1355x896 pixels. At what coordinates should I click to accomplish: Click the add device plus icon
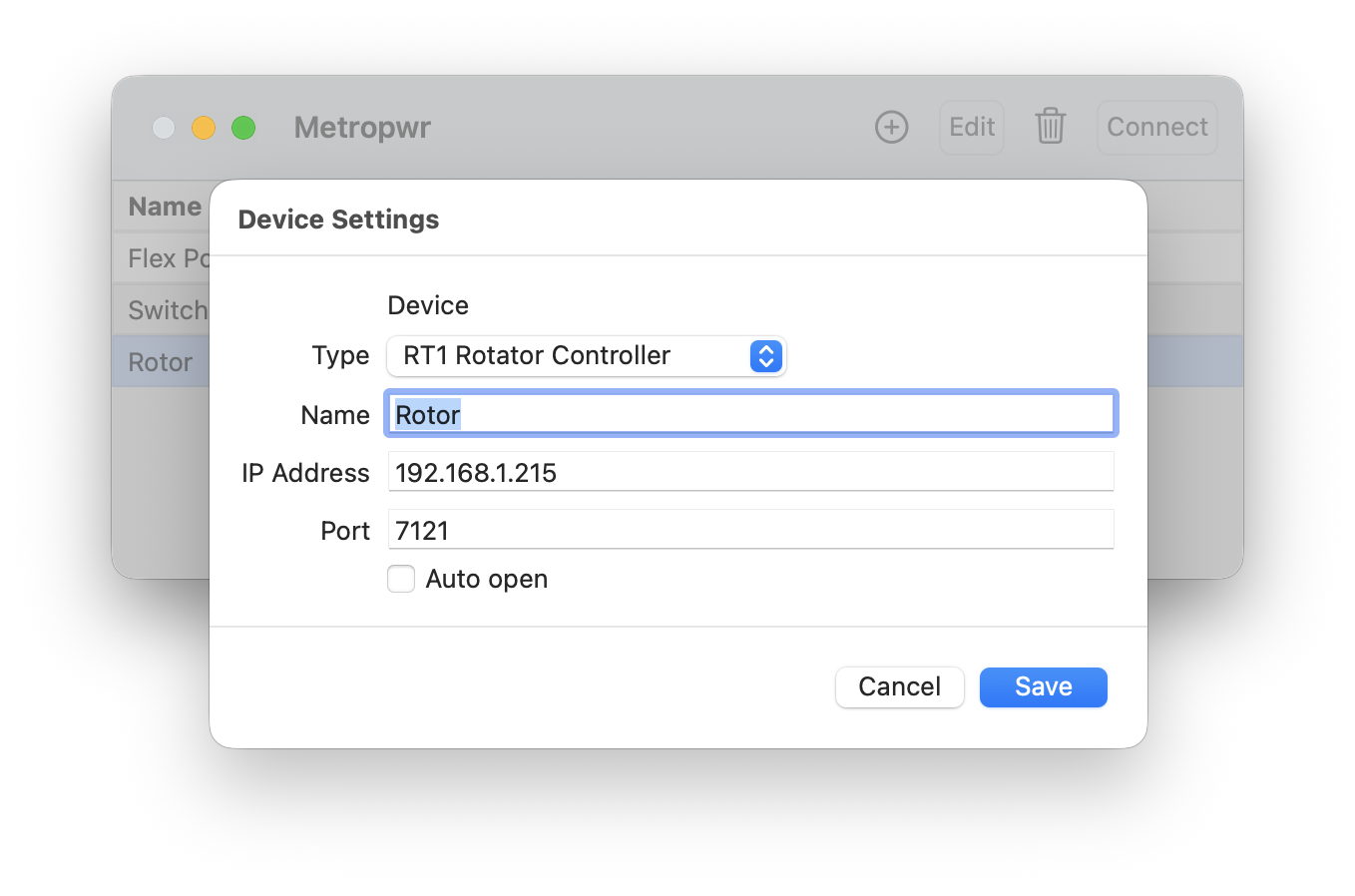[x=891, y=128]
